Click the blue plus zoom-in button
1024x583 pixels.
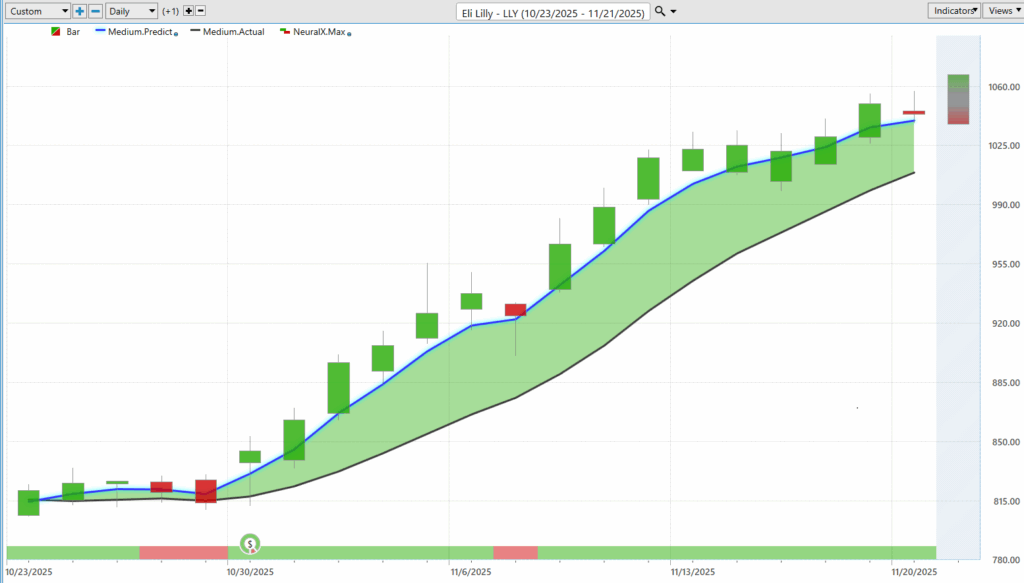[80, 11]
